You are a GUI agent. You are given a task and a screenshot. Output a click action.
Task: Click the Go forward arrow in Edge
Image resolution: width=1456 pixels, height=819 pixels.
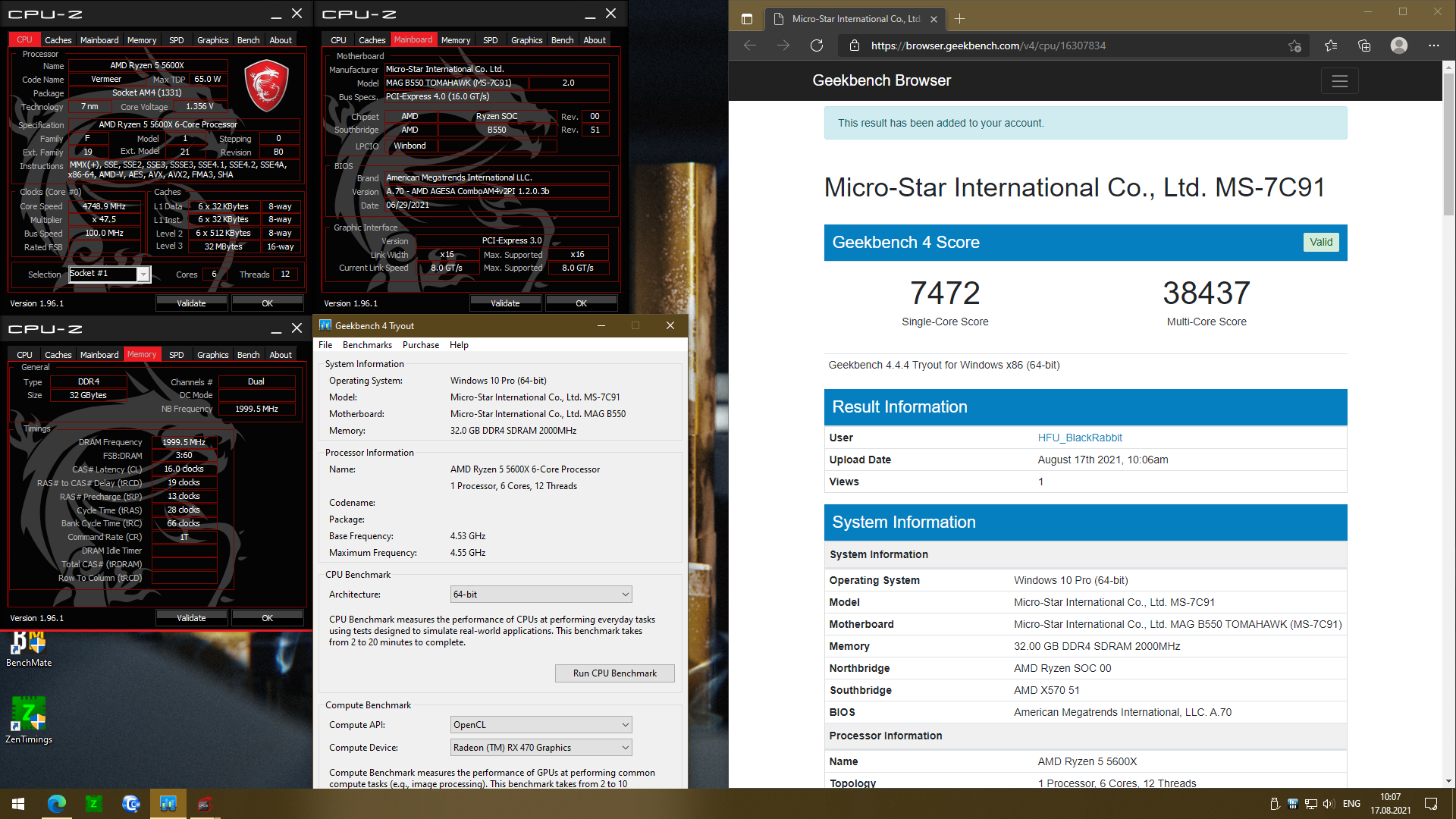tap(783, 45)
